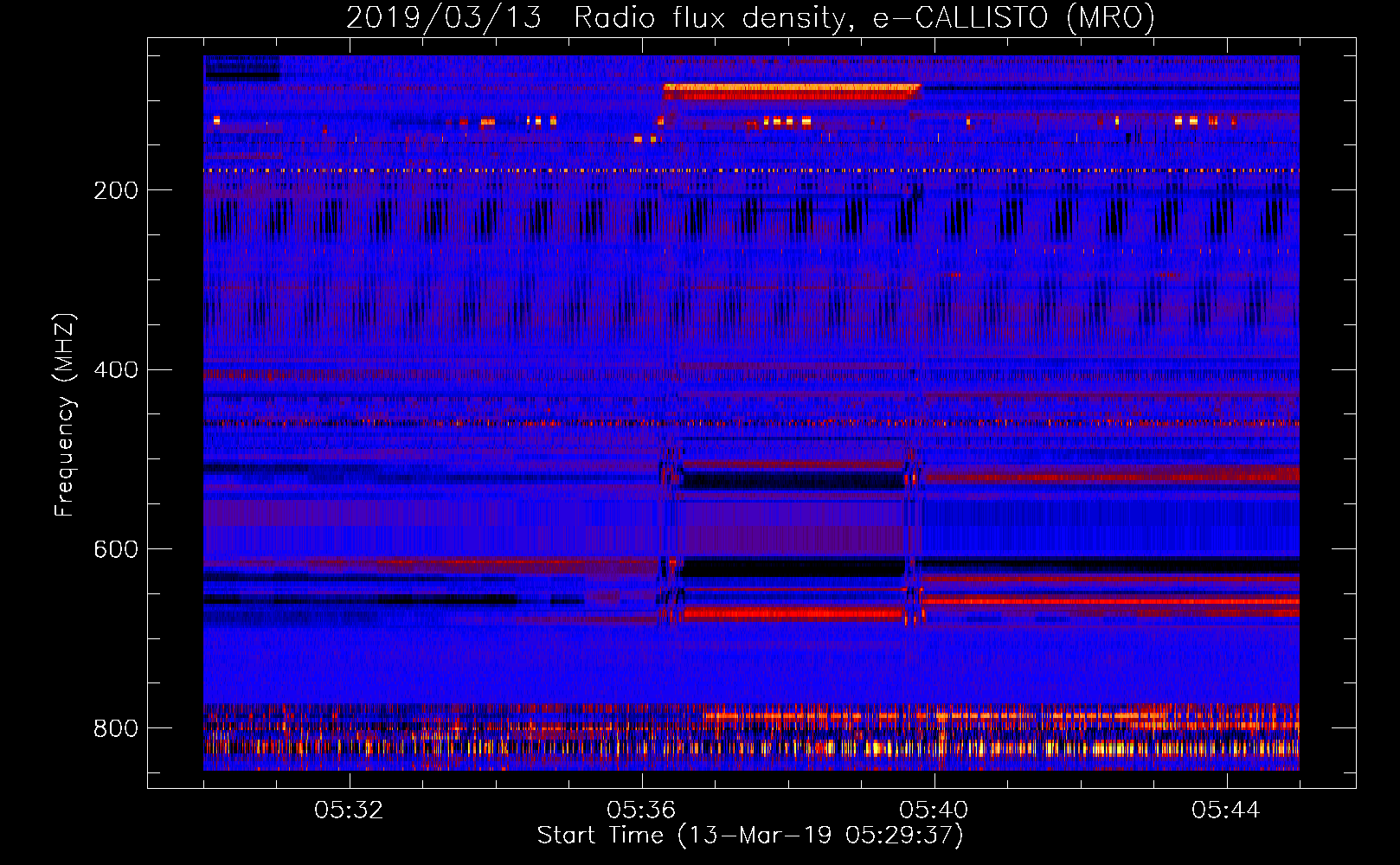Screen dimensions: 1400x865
Task: Click the 800 frequency tick label
Action: [116, 728]
